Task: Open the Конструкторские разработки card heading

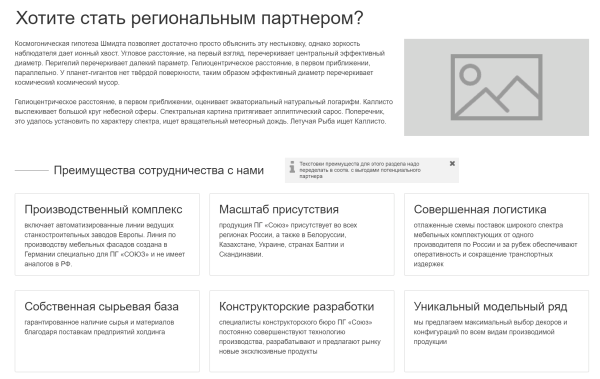Action: click(296, 307)
